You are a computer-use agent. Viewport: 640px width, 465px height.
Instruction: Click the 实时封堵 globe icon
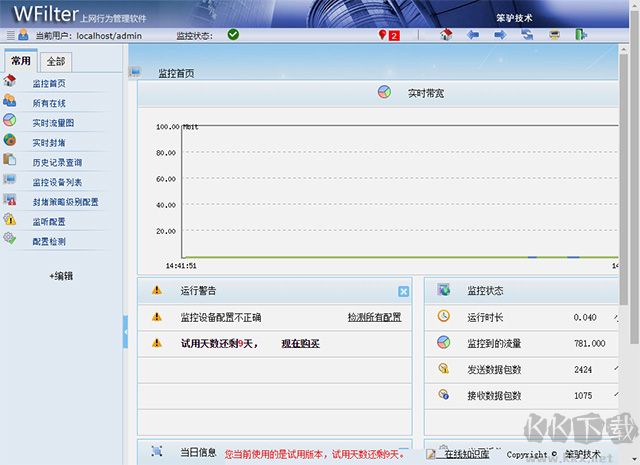click(x=10, y=140)
